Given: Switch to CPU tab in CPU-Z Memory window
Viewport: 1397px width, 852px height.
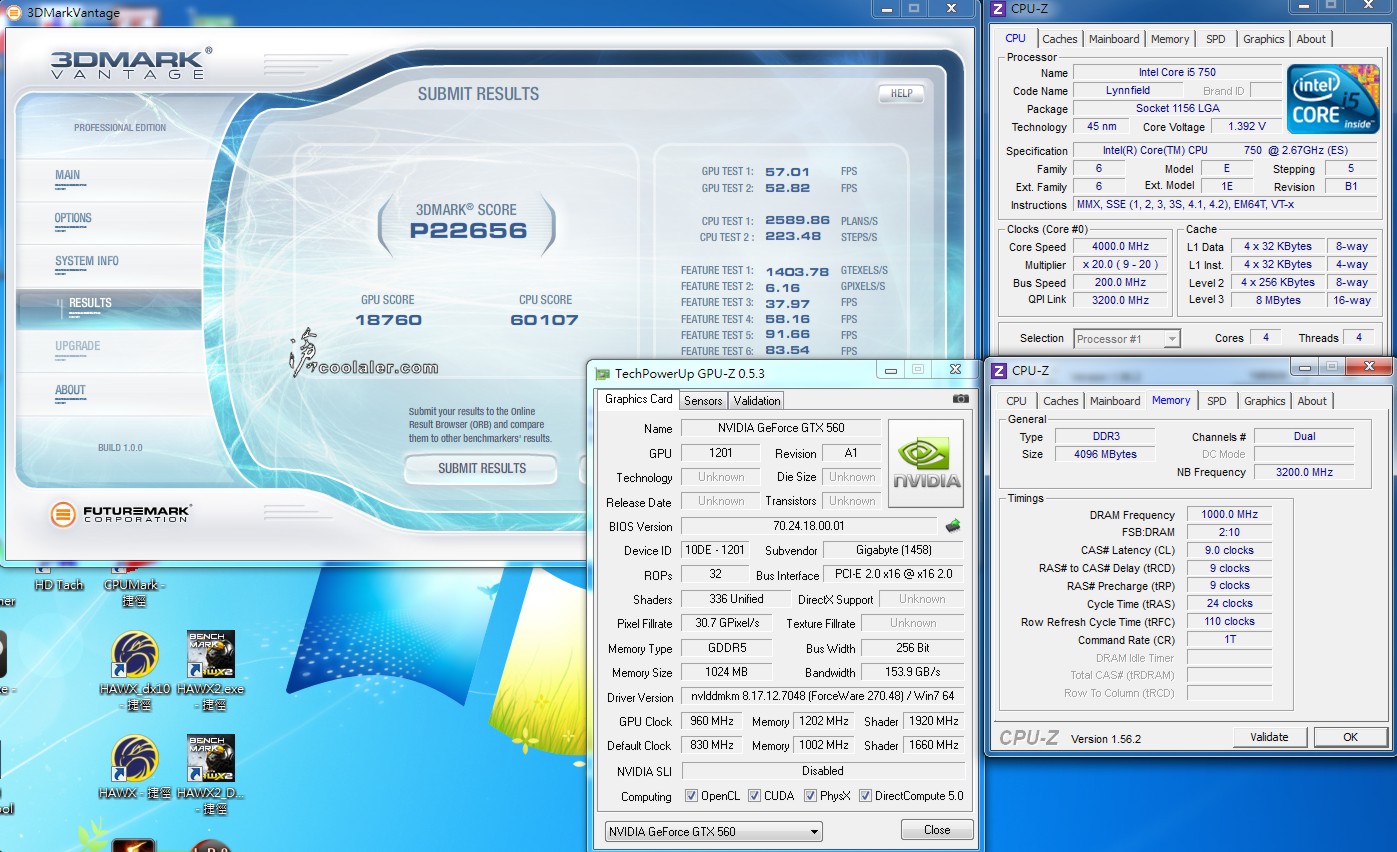Looking at the screenshot, I should [x=1016, y=401].
